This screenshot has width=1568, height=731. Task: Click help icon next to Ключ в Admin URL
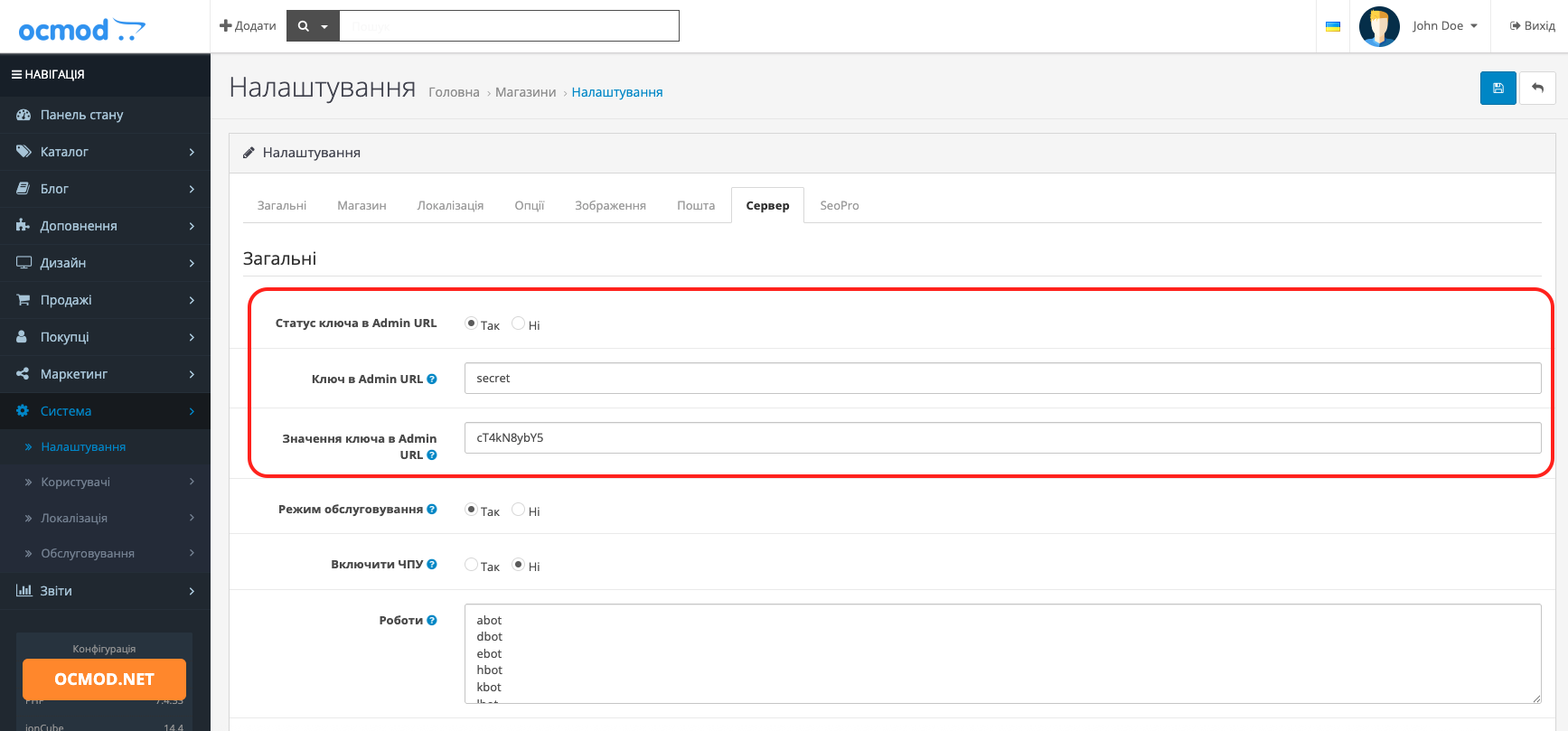[432, 380]
